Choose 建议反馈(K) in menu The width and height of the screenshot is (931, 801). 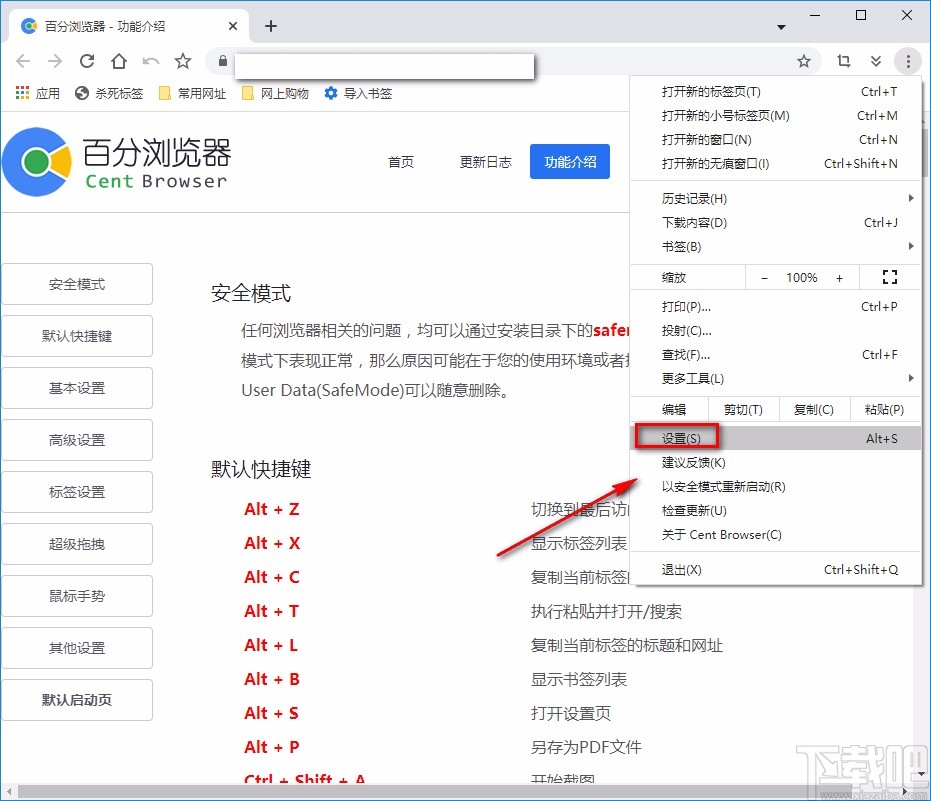point(775,463)
